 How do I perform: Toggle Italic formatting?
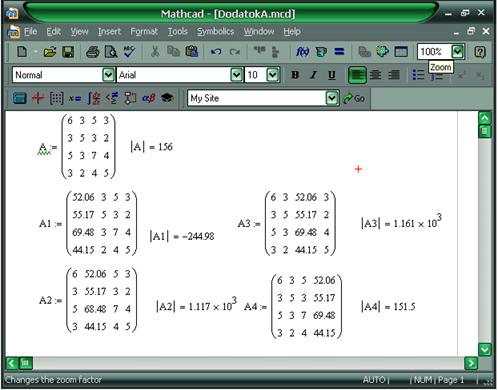tap(313, 75)
